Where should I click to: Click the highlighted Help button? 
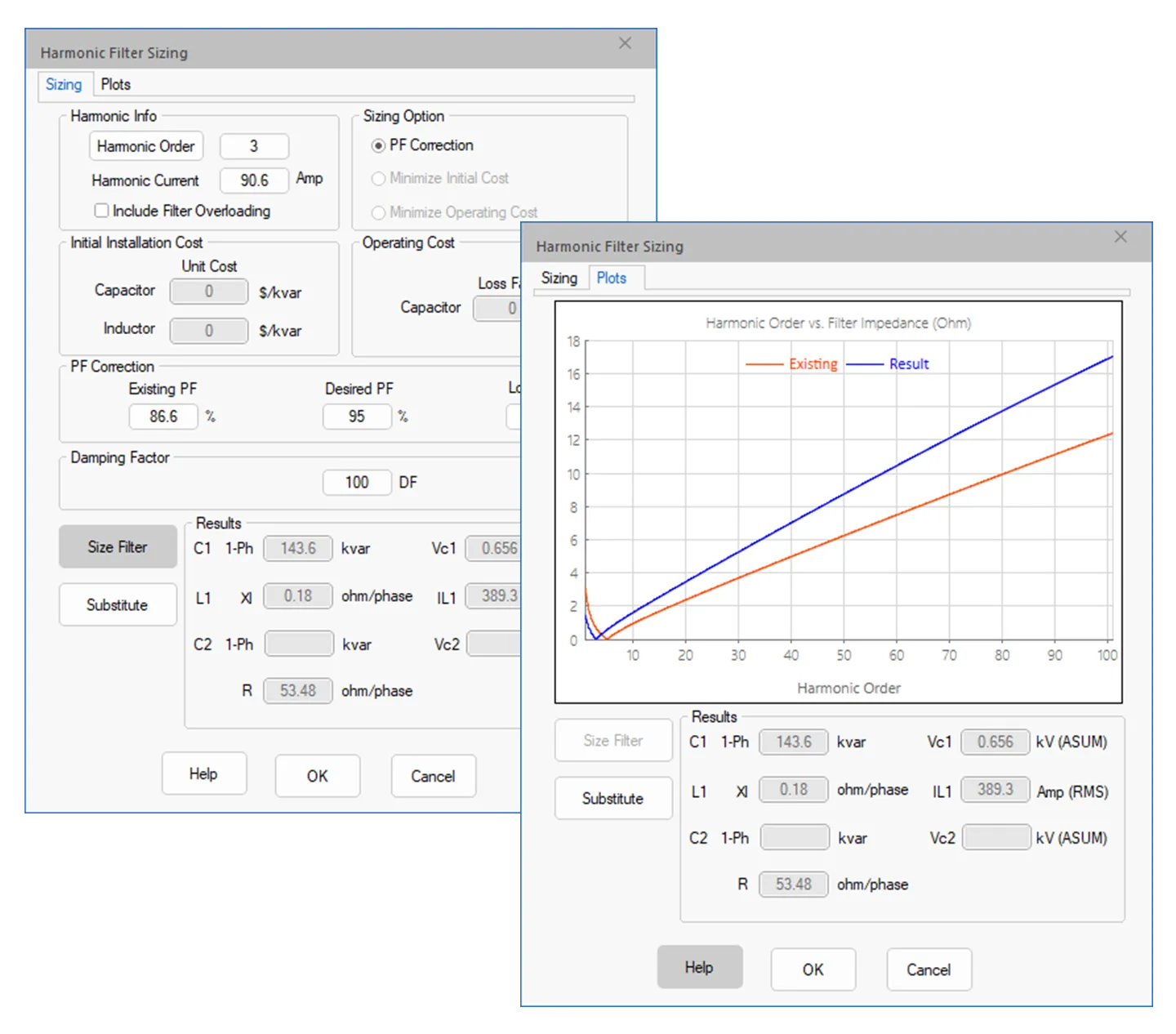click(x=699, y=967)
